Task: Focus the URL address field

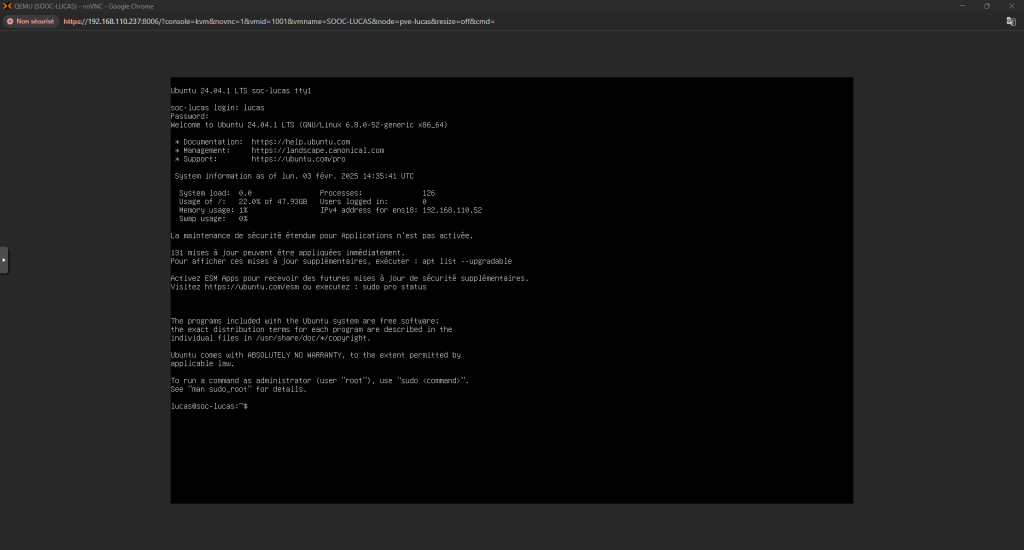Action: pyautogui.click(x=400, y=21)
